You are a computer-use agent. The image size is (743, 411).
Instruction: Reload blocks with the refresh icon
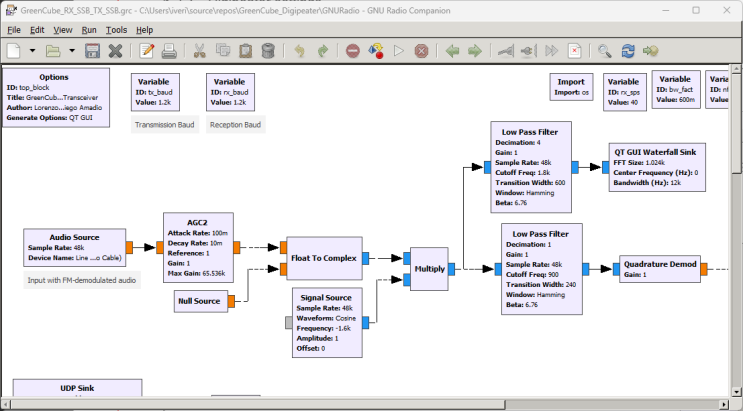pos(628,51)
